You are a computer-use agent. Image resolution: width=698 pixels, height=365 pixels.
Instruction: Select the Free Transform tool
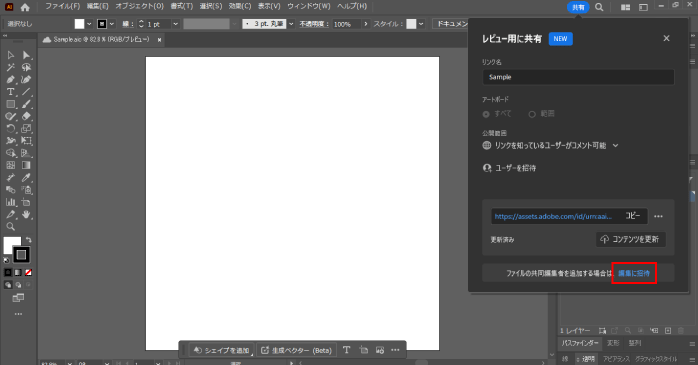click(26, 141)
